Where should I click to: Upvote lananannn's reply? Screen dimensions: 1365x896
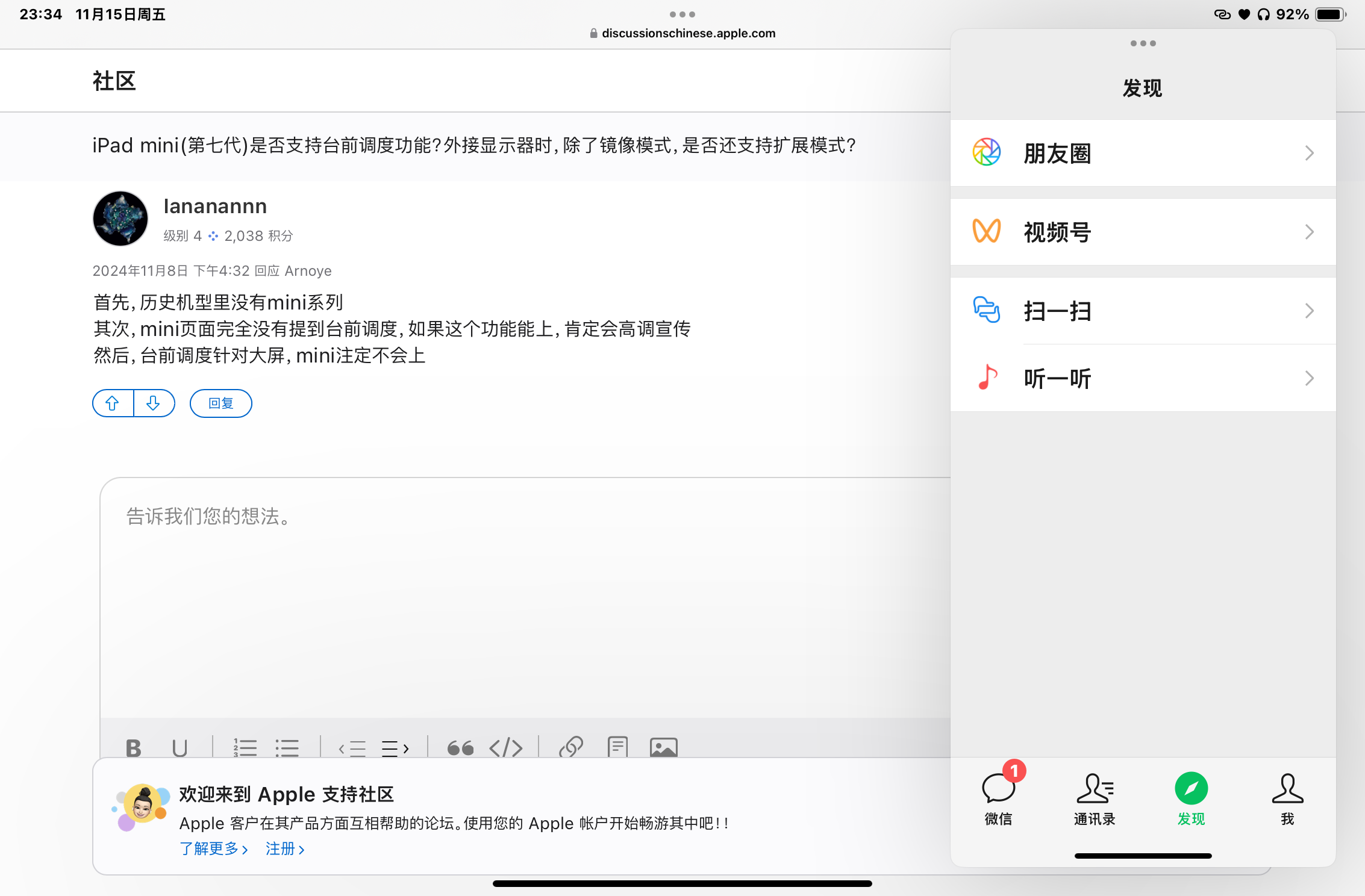tap(113, 403)
